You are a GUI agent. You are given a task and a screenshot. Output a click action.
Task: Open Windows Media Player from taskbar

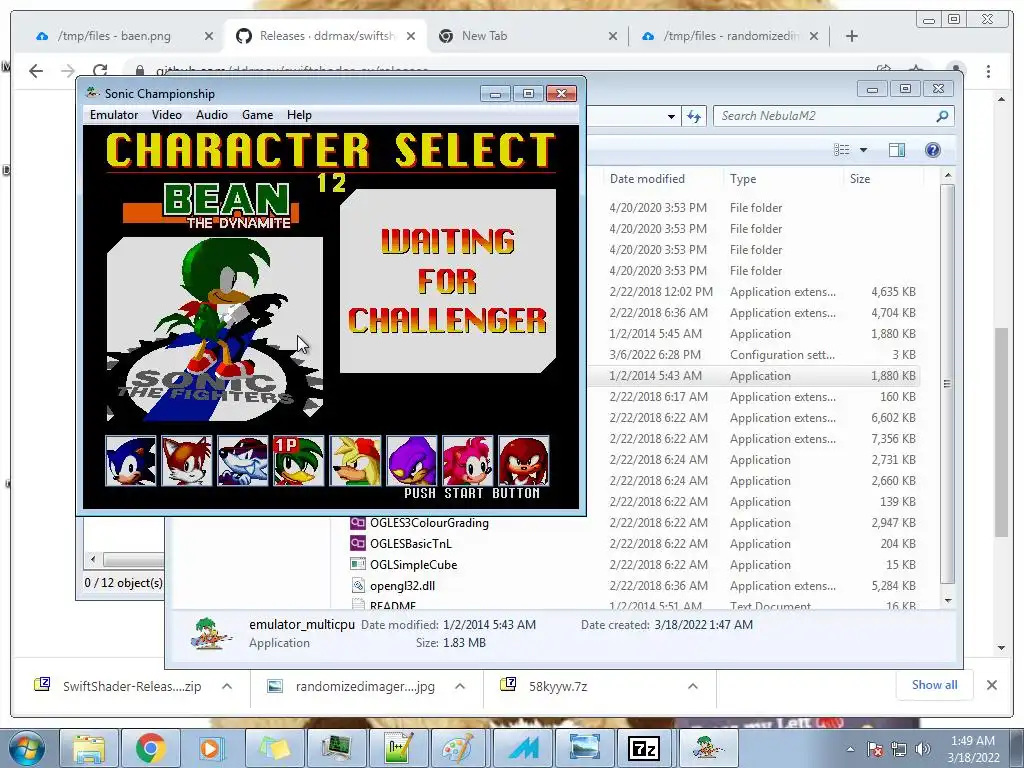[x=212, y=749]
